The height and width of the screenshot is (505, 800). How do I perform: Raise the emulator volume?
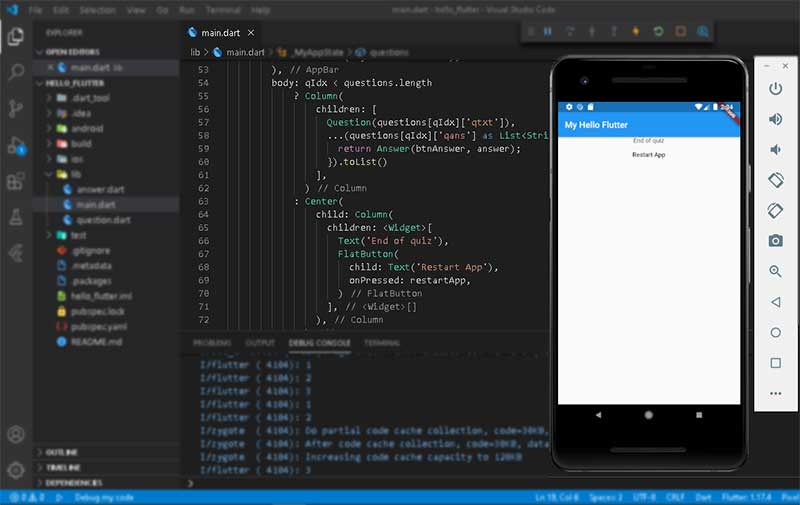tap(775, 119)
